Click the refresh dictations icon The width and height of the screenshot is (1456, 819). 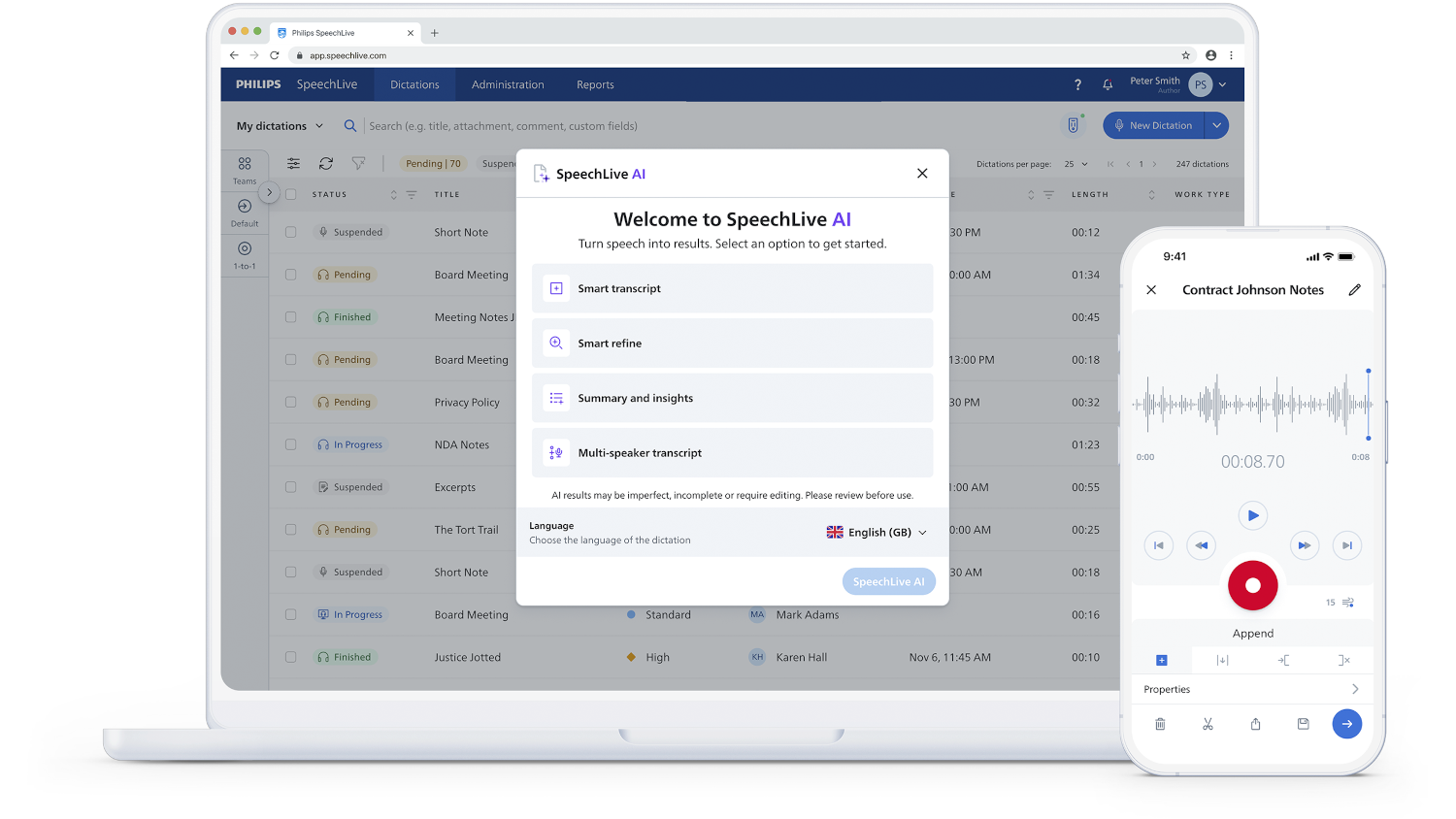point(326,164)
